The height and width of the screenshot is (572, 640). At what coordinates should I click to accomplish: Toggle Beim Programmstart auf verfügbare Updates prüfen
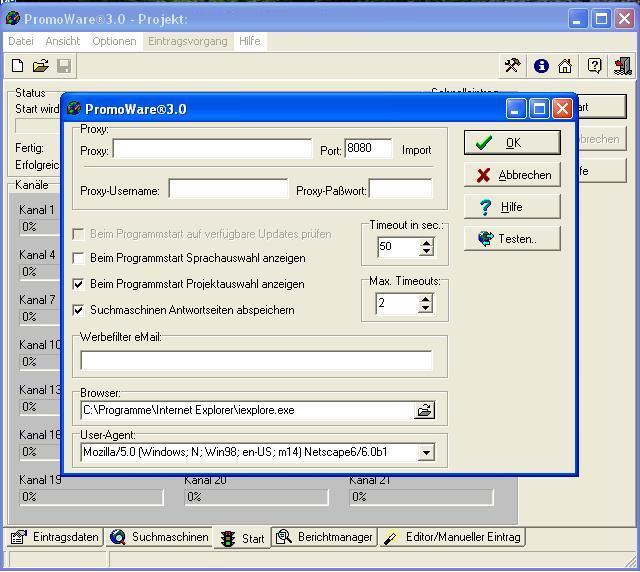click(78, 234)
